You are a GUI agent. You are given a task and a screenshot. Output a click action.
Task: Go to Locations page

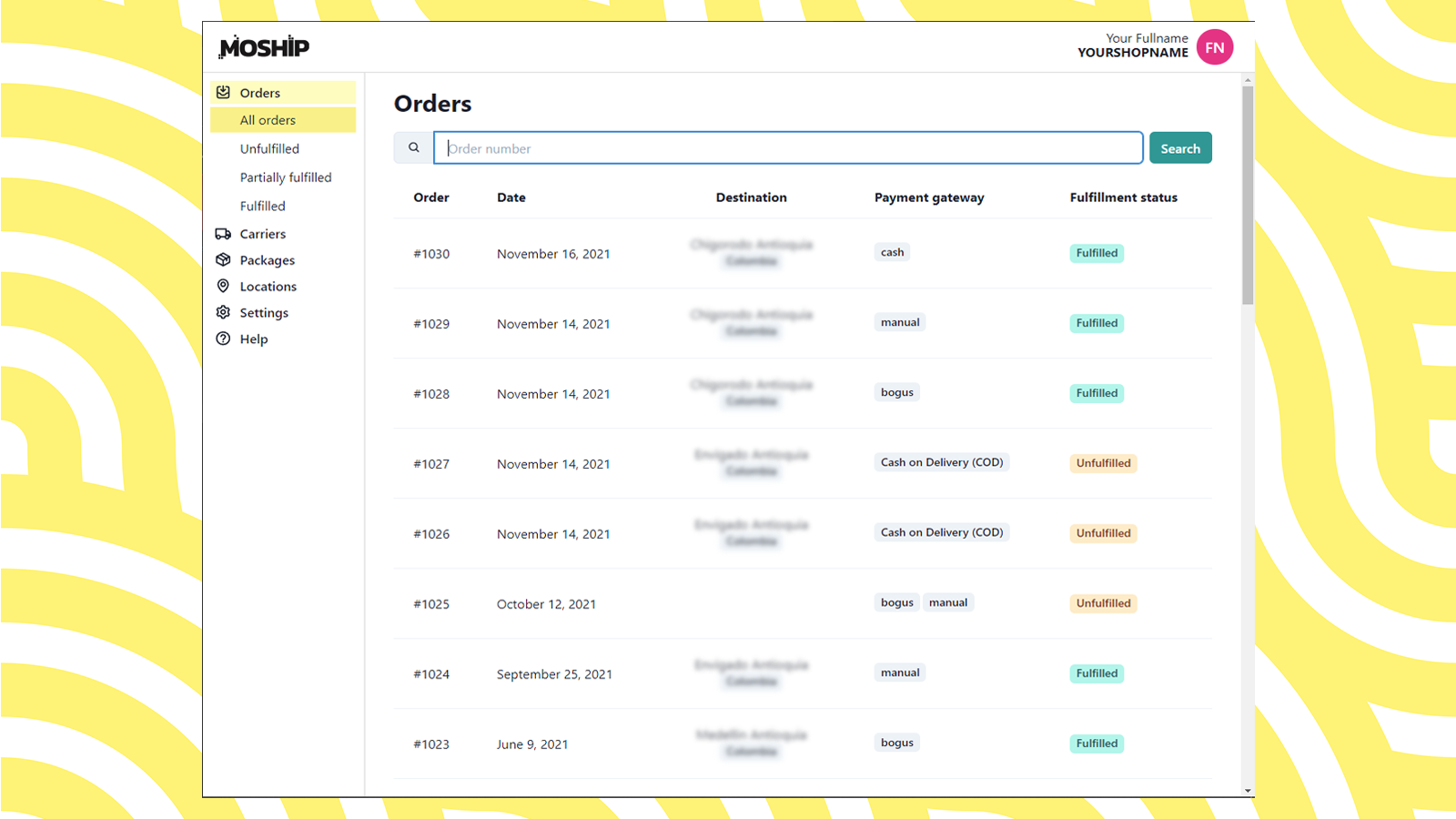(268, 287)
